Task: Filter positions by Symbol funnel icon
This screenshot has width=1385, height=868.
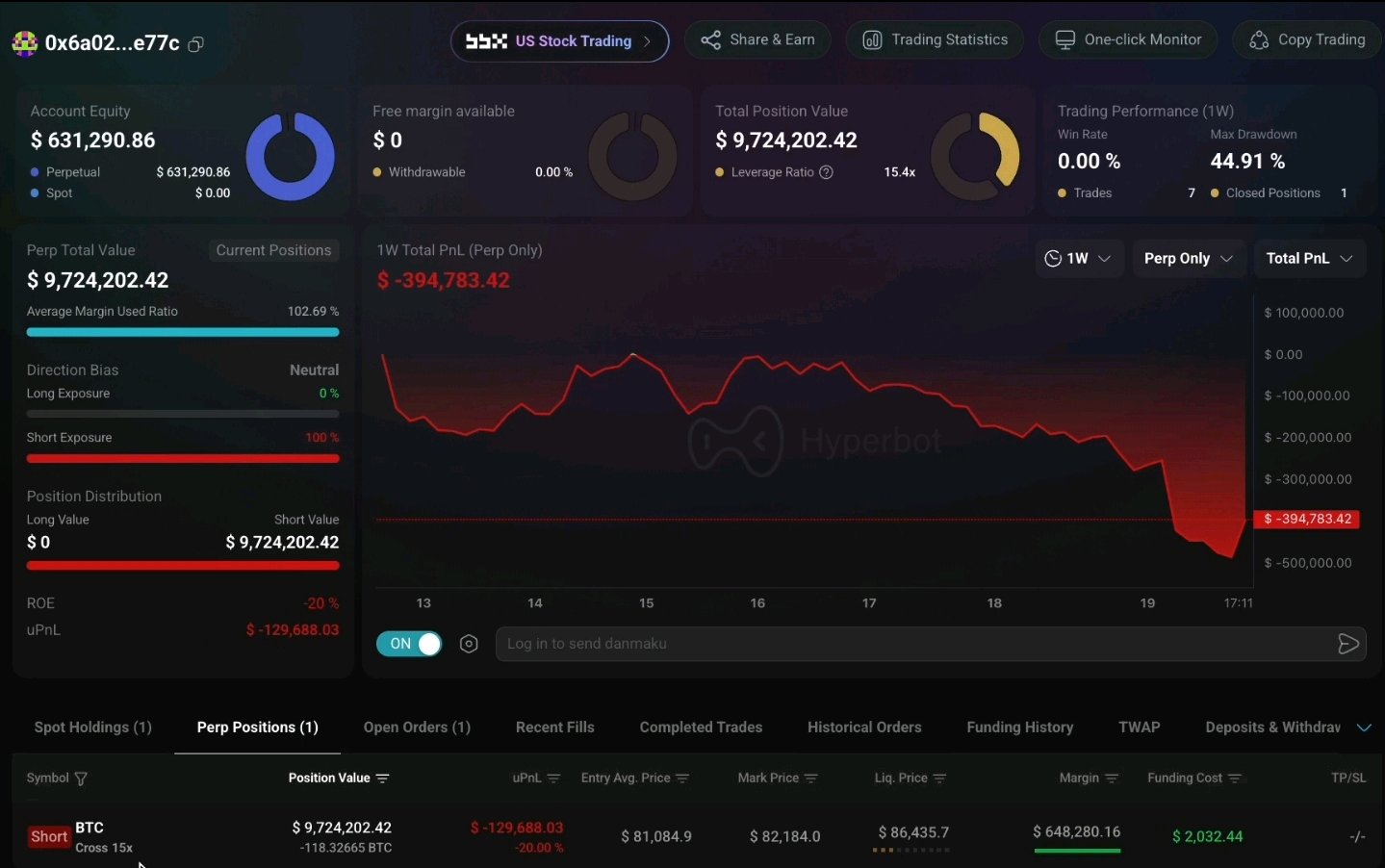Action: coord(81,779)
